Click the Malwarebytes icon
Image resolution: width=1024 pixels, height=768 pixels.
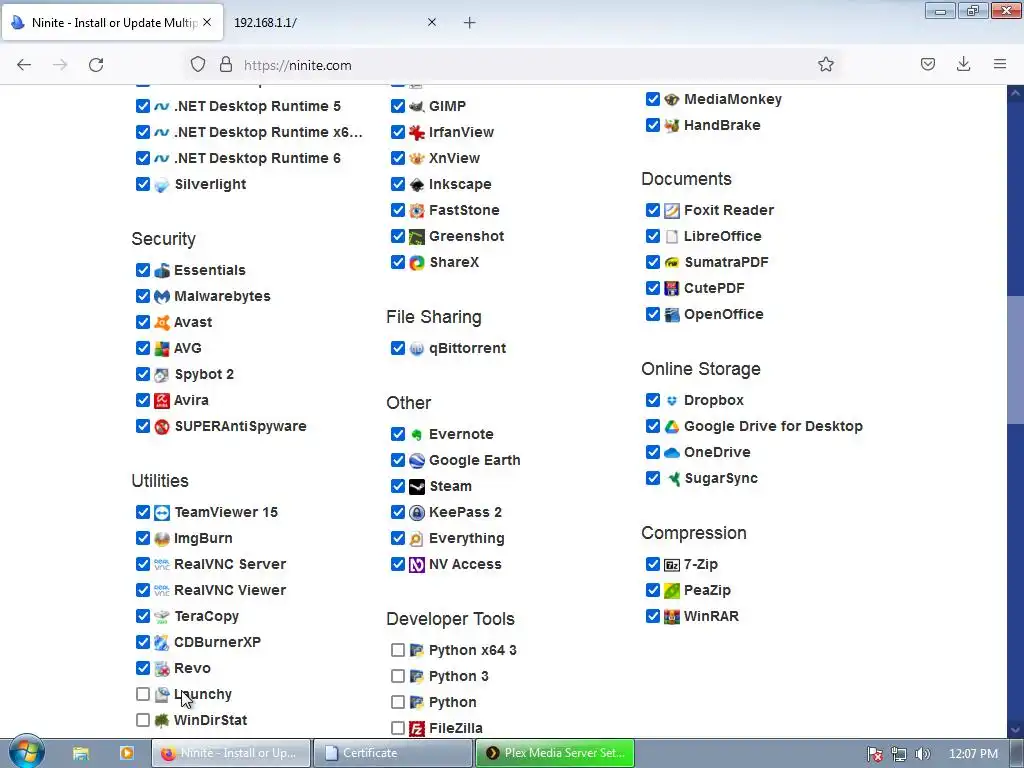[162, 296]
